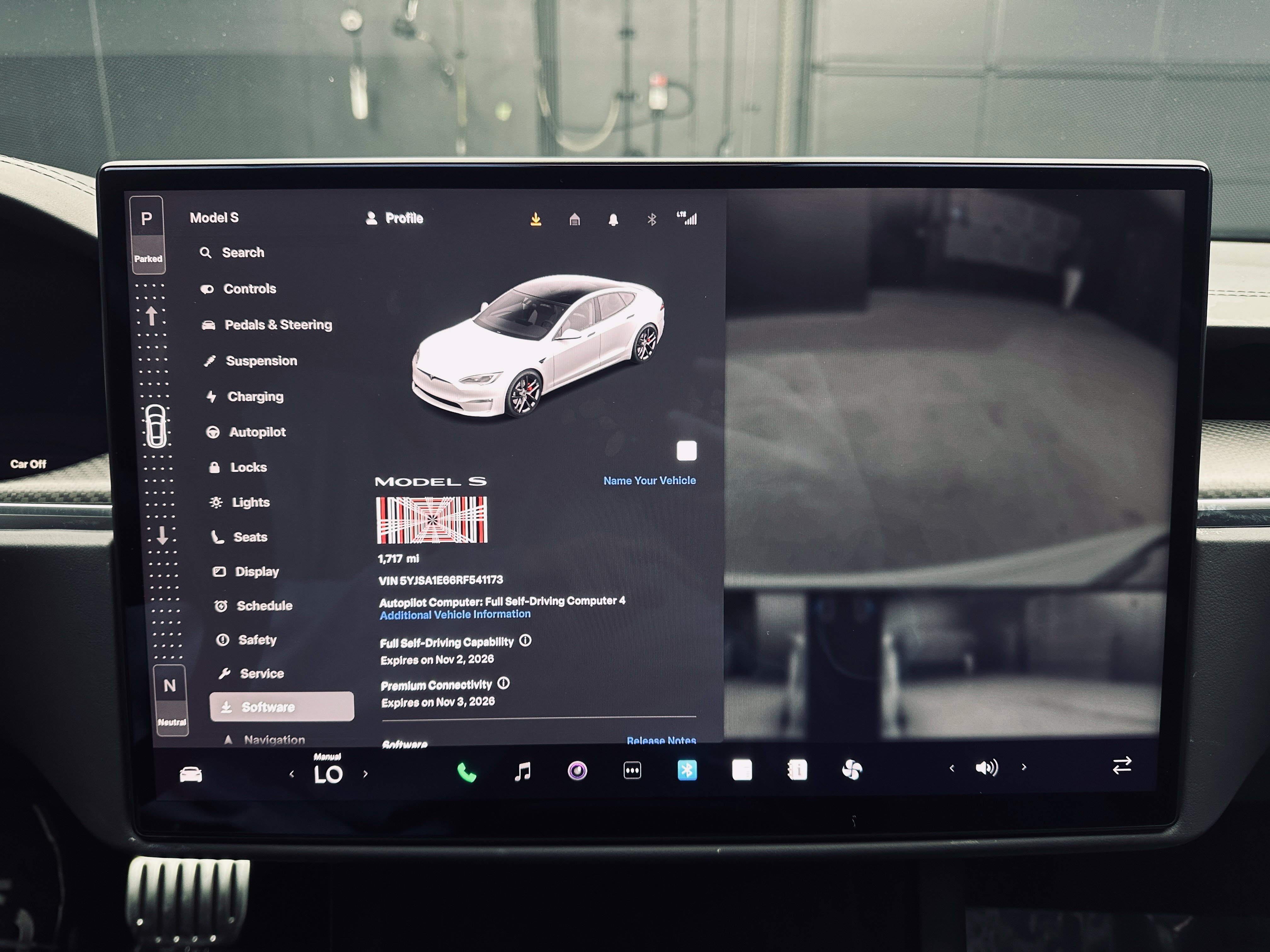
Task: Open the green Phone app
Action: pyautogui.click(x=467, y=772)
